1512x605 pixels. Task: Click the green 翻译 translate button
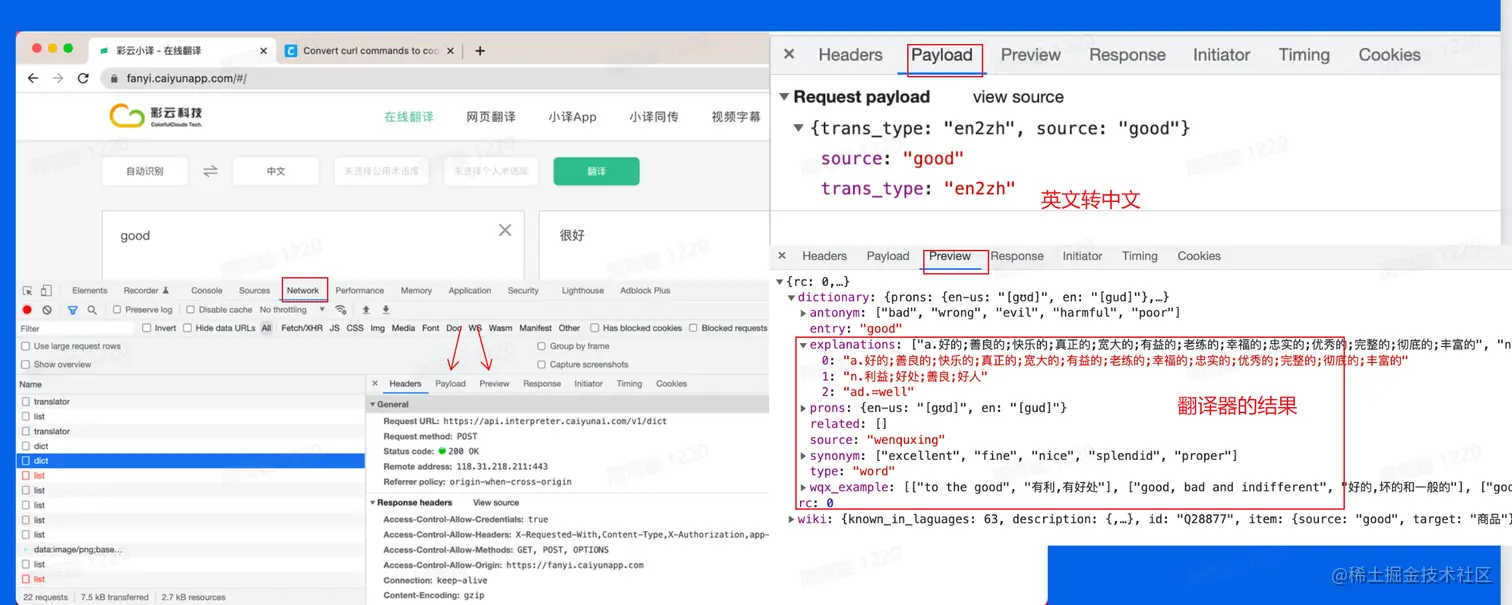597,171
